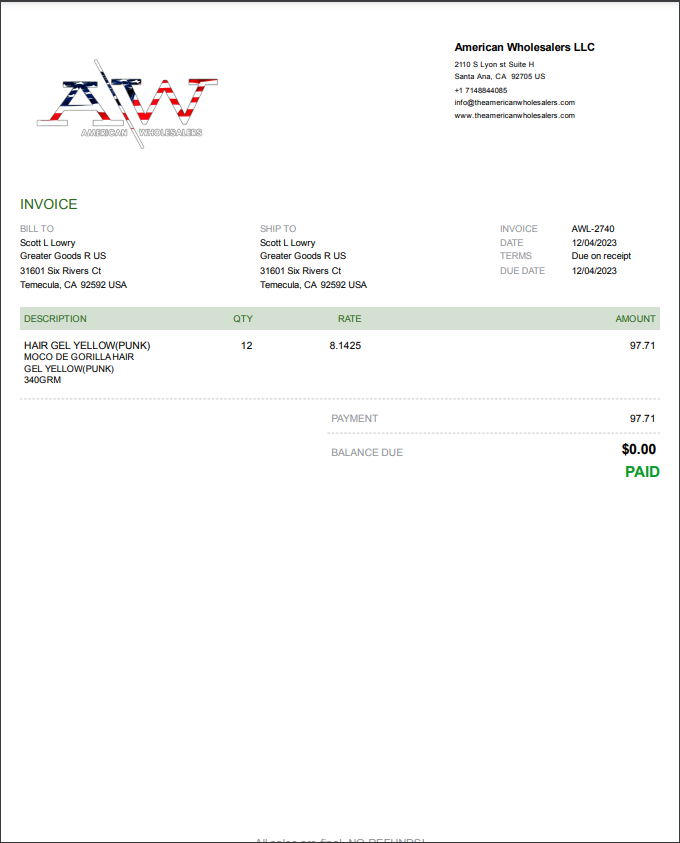Select 31601 Six Rivers Ct under SHIP TO
Screen dimensions: 680x843
pyautogui.click(x=300, y=270)
